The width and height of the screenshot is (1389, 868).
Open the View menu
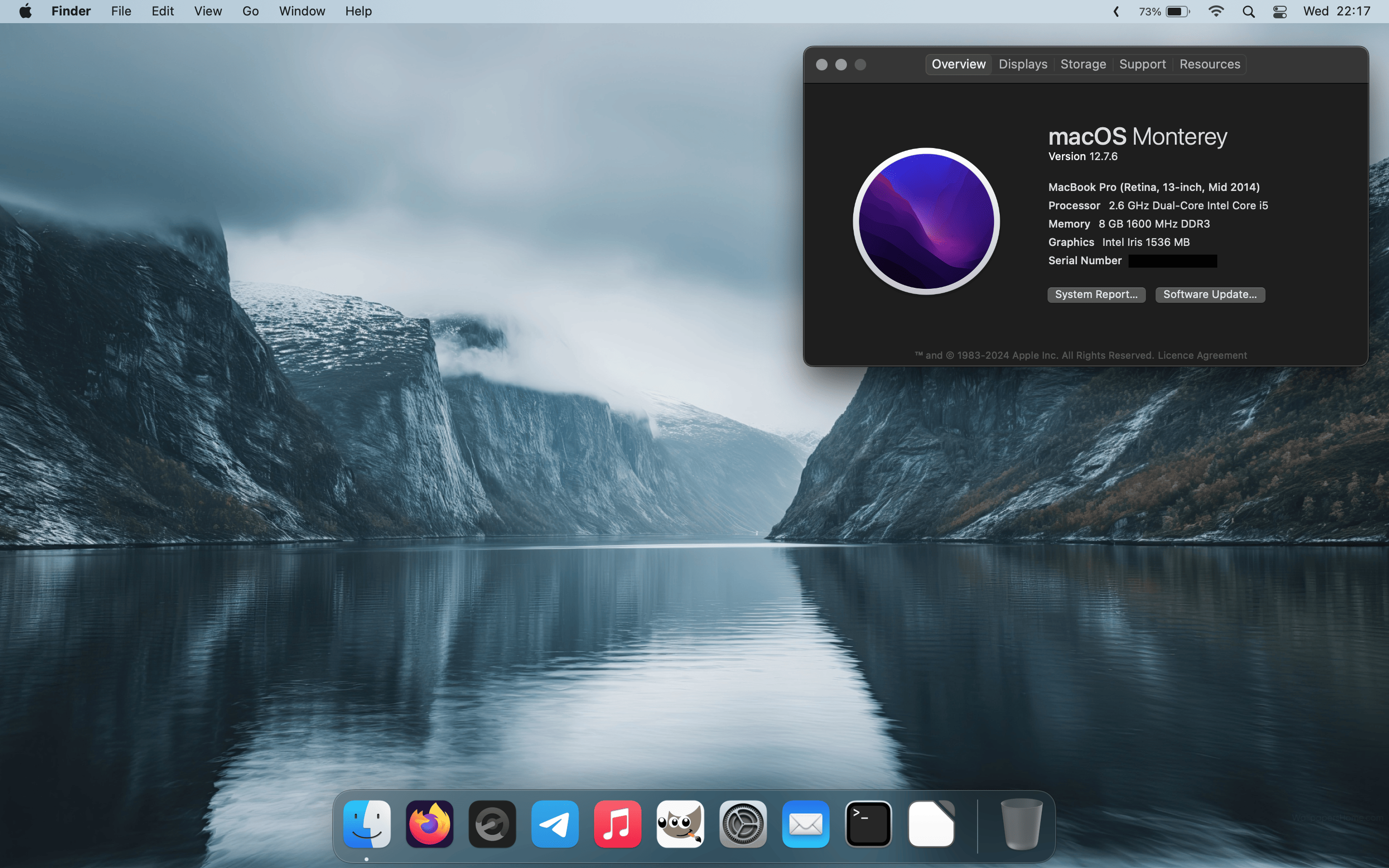(208, 11)
